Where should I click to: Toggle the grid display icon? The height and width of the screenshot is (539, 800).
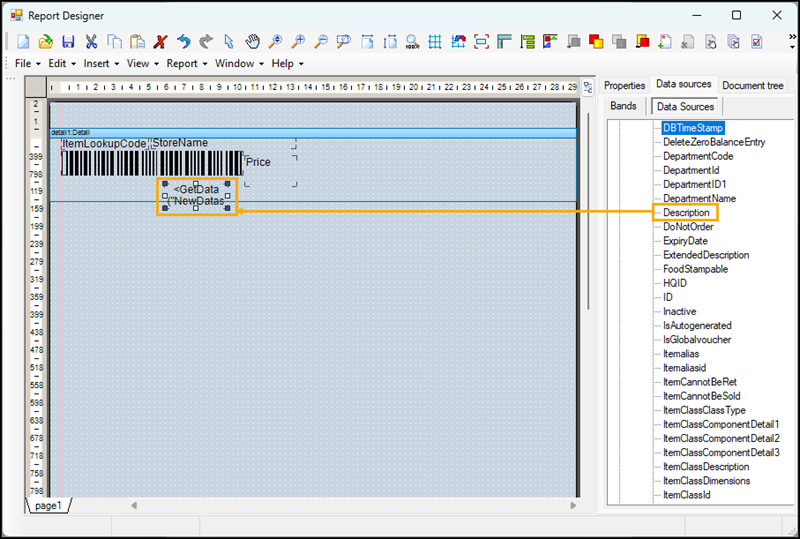(x=435, y=42)
